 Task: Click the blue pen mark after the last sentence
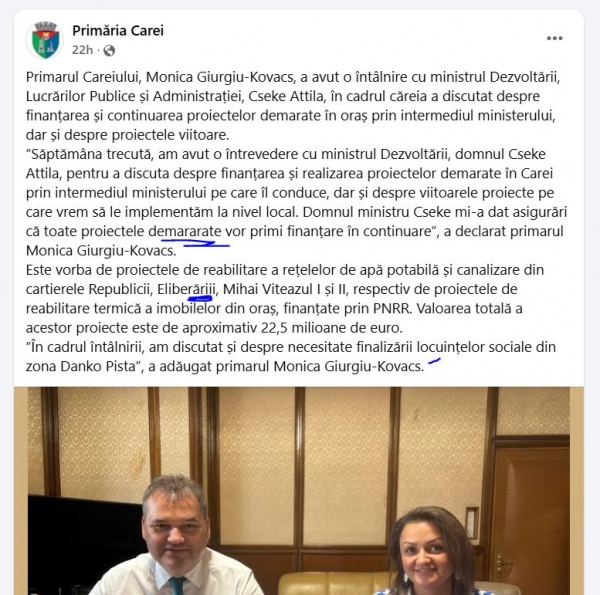(434, 360)
